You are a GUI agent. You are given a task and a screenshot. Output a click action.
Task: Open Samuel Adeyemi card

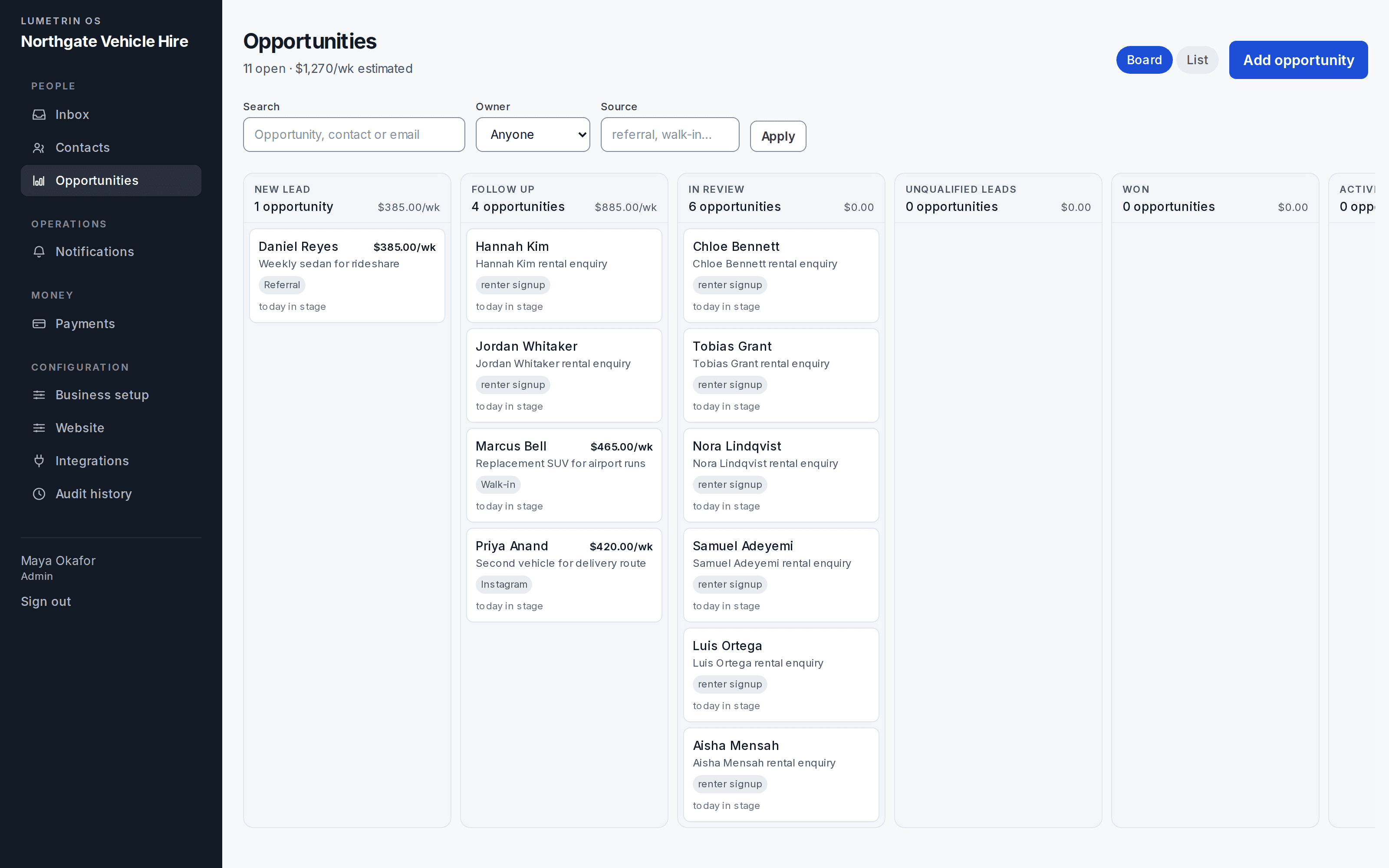click(x=781, y=575)
